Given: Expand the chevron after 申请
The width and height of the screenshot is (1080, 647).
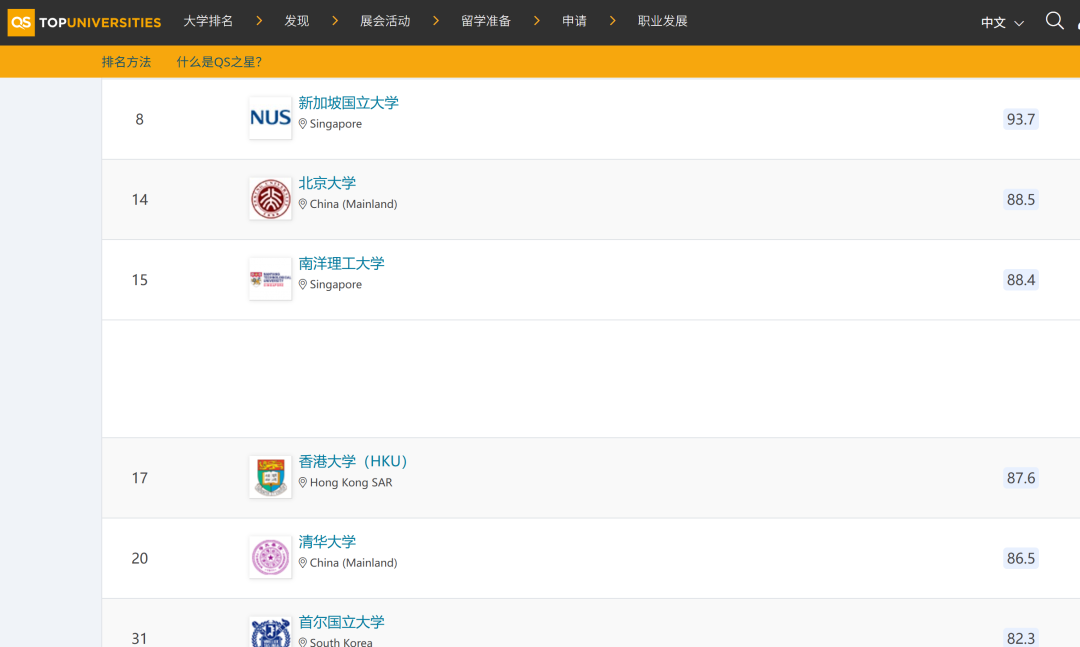Looking at the screenshot, I should (612, 21).
